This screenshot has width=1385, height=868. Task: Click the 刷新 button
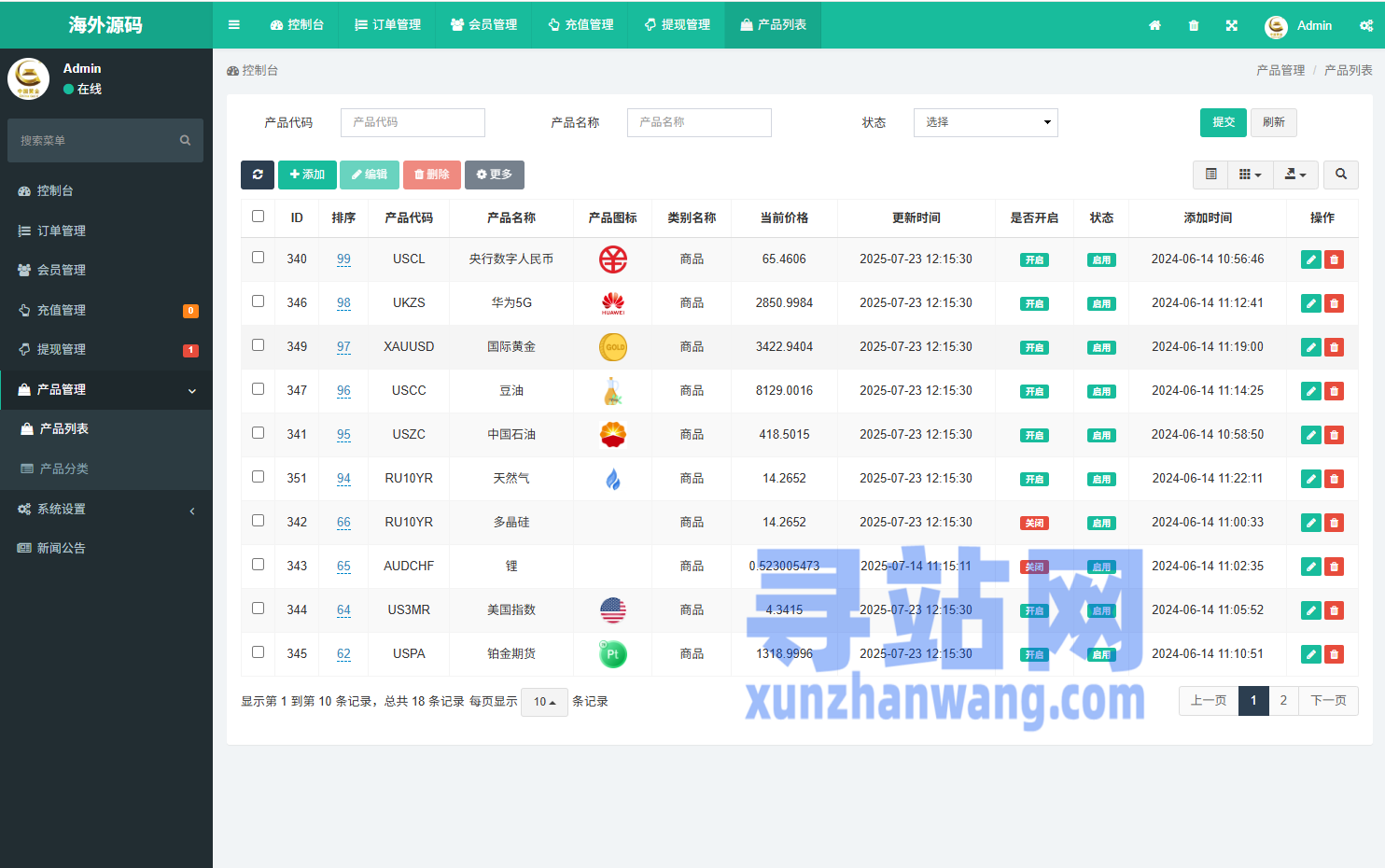1274,122
